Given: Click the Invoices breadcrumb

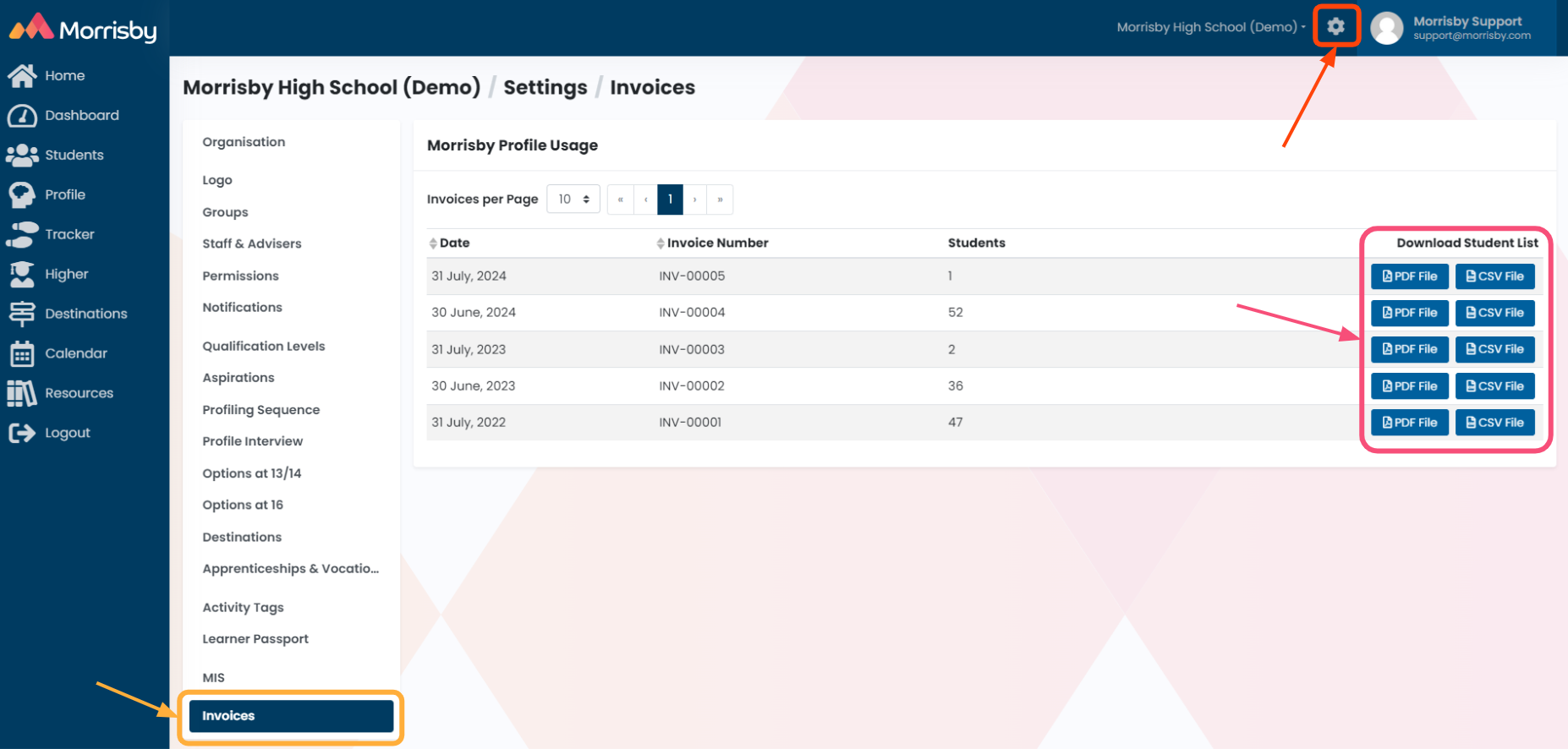Looking at the screenshot, I should pyautogui.click(x=652, y=88).
